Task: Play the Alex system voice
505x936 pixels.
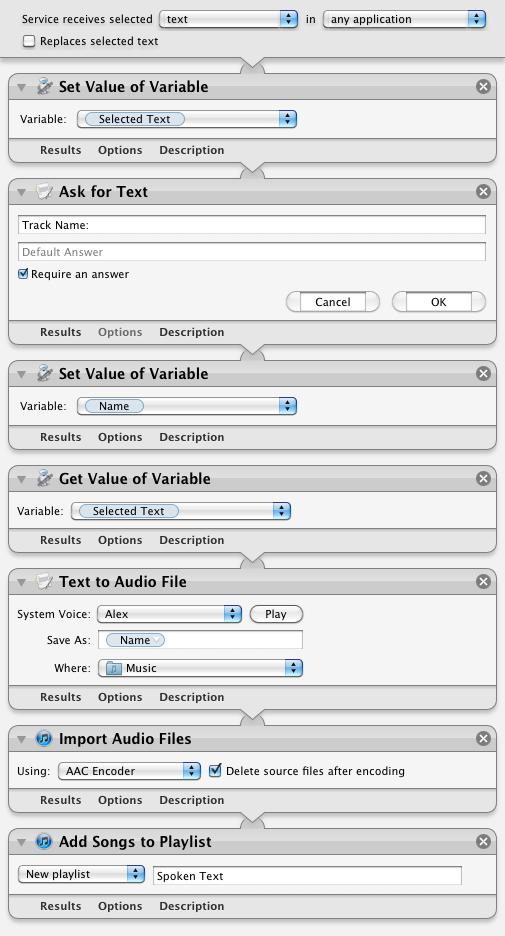Action: coord(276,614)
